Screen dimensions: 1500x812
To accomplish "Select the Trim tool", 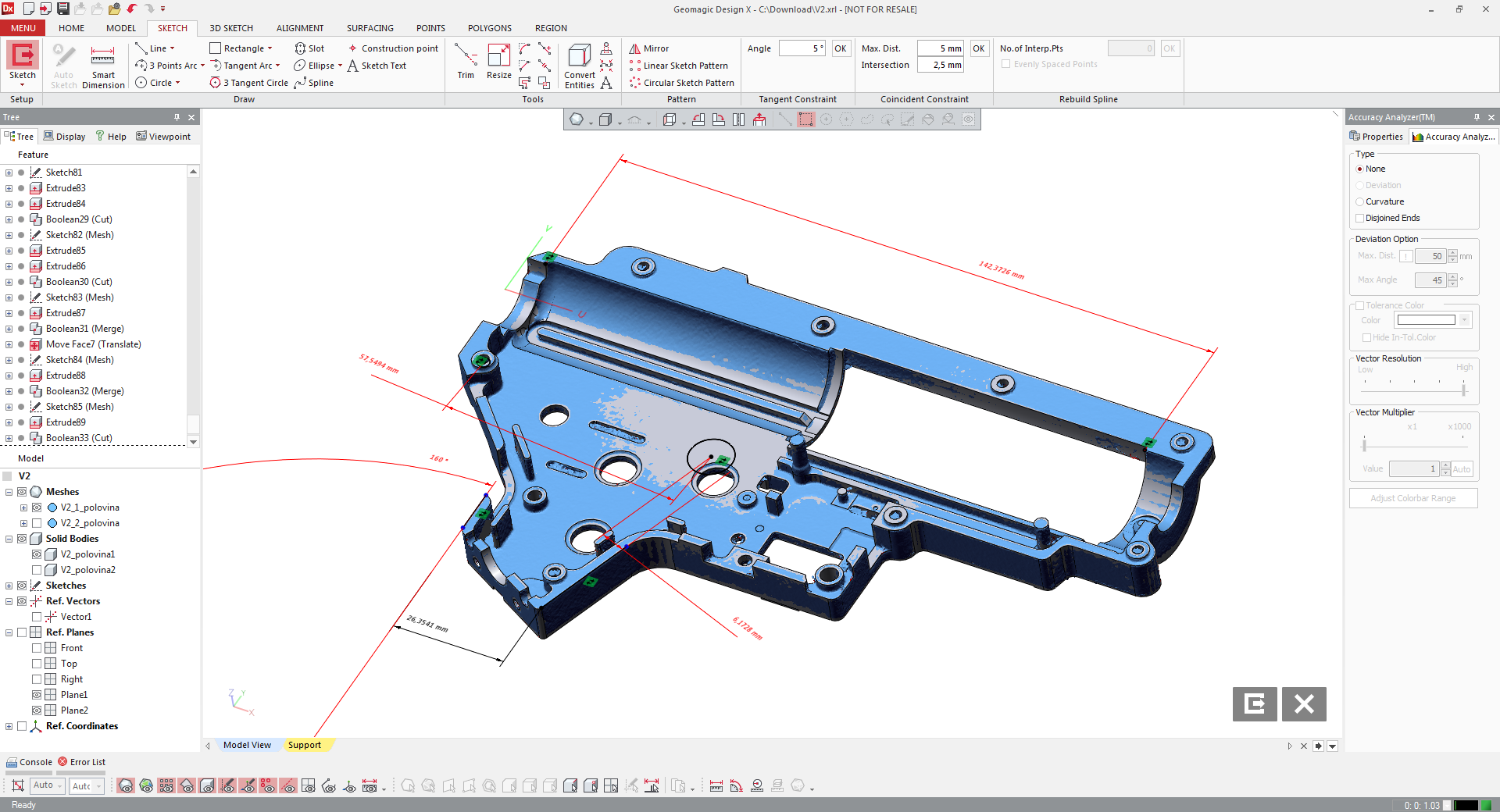I will (x=466, y=62).
